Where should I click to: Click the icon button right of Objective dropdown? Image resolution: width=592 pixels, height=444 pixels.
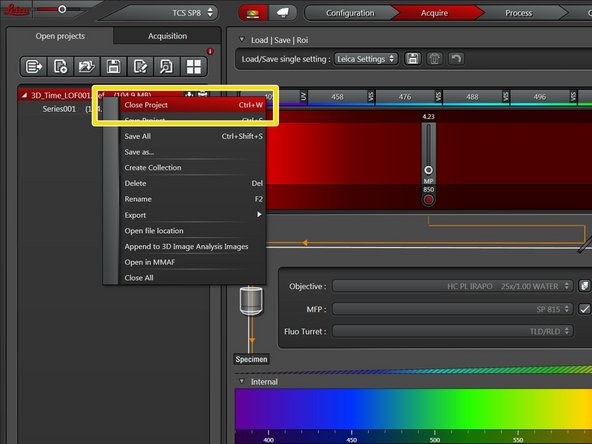(584, 286)
